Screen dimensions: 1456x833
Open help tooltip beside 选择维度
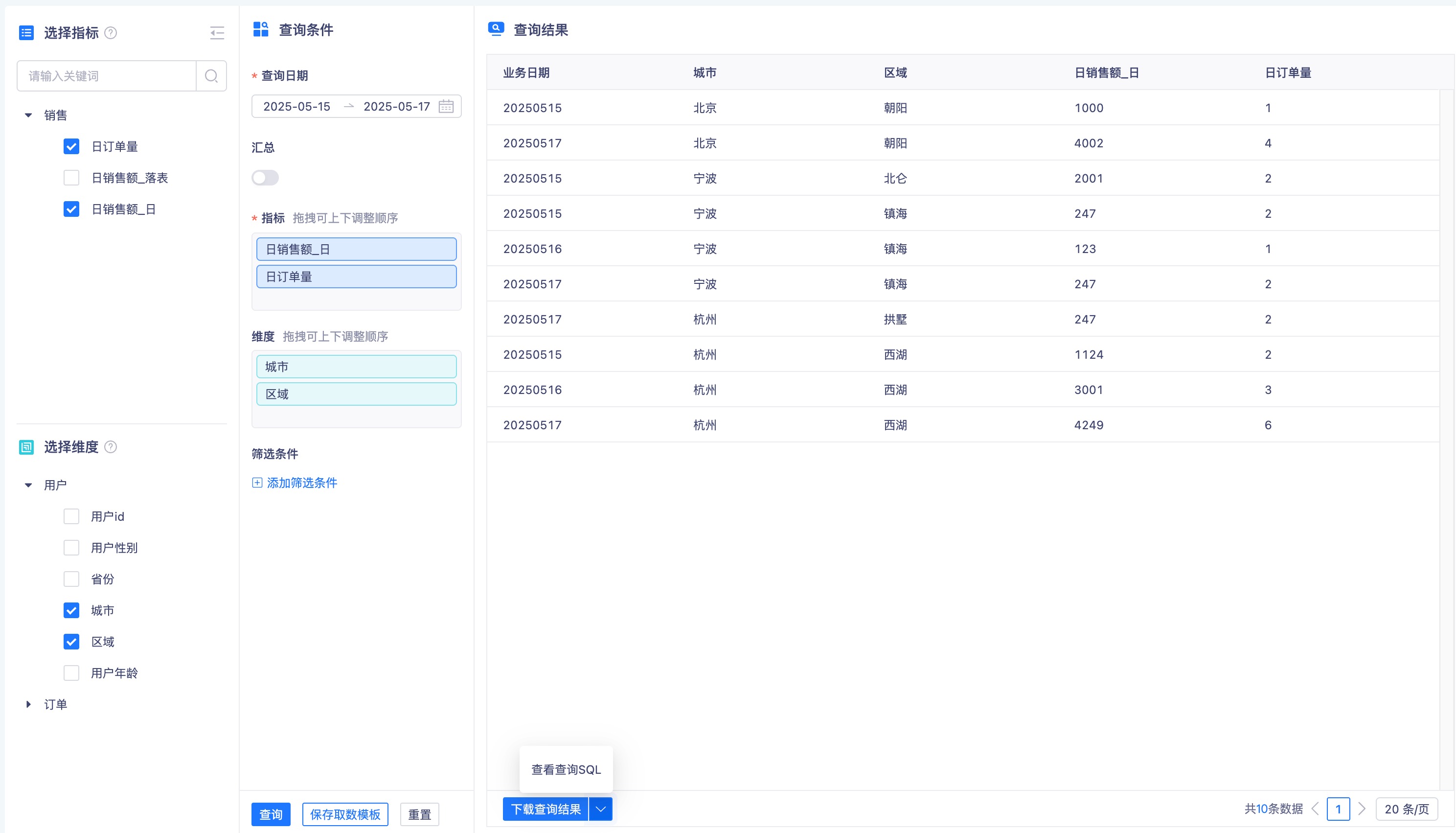111,447
